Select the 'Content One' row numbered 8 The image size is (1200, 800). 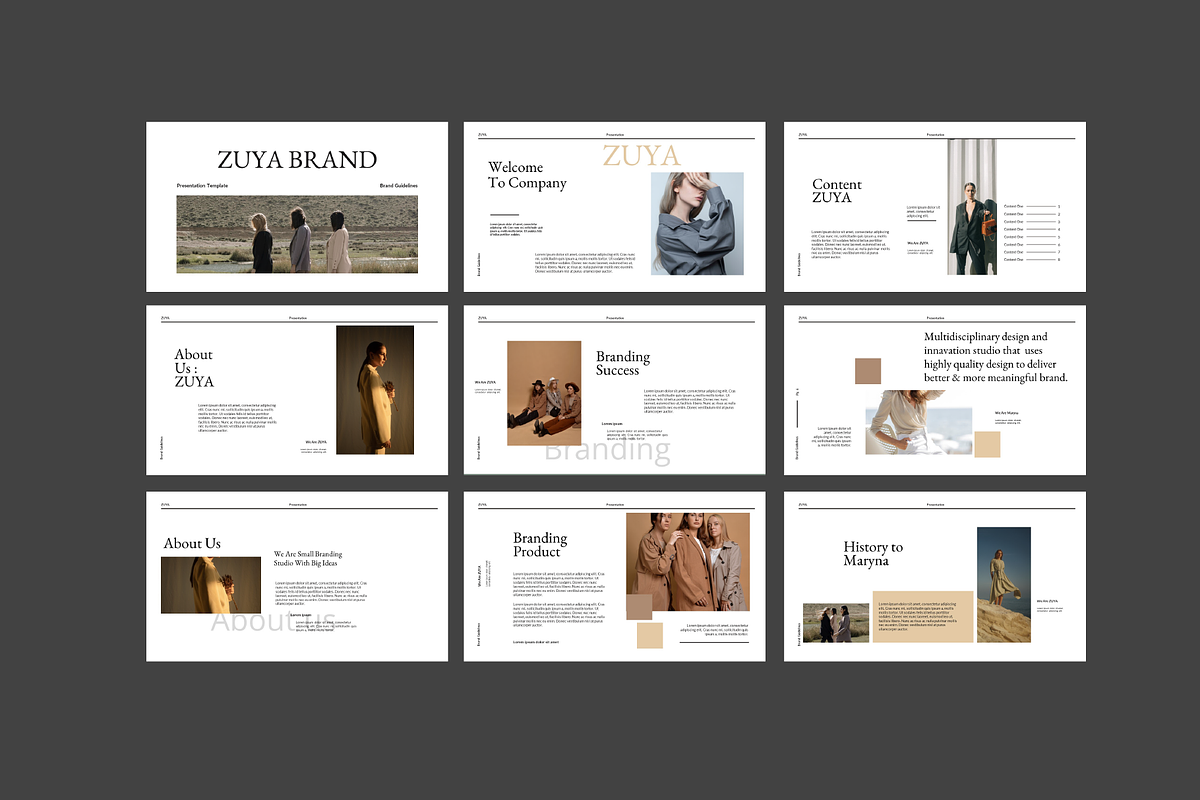point(1032,259)
